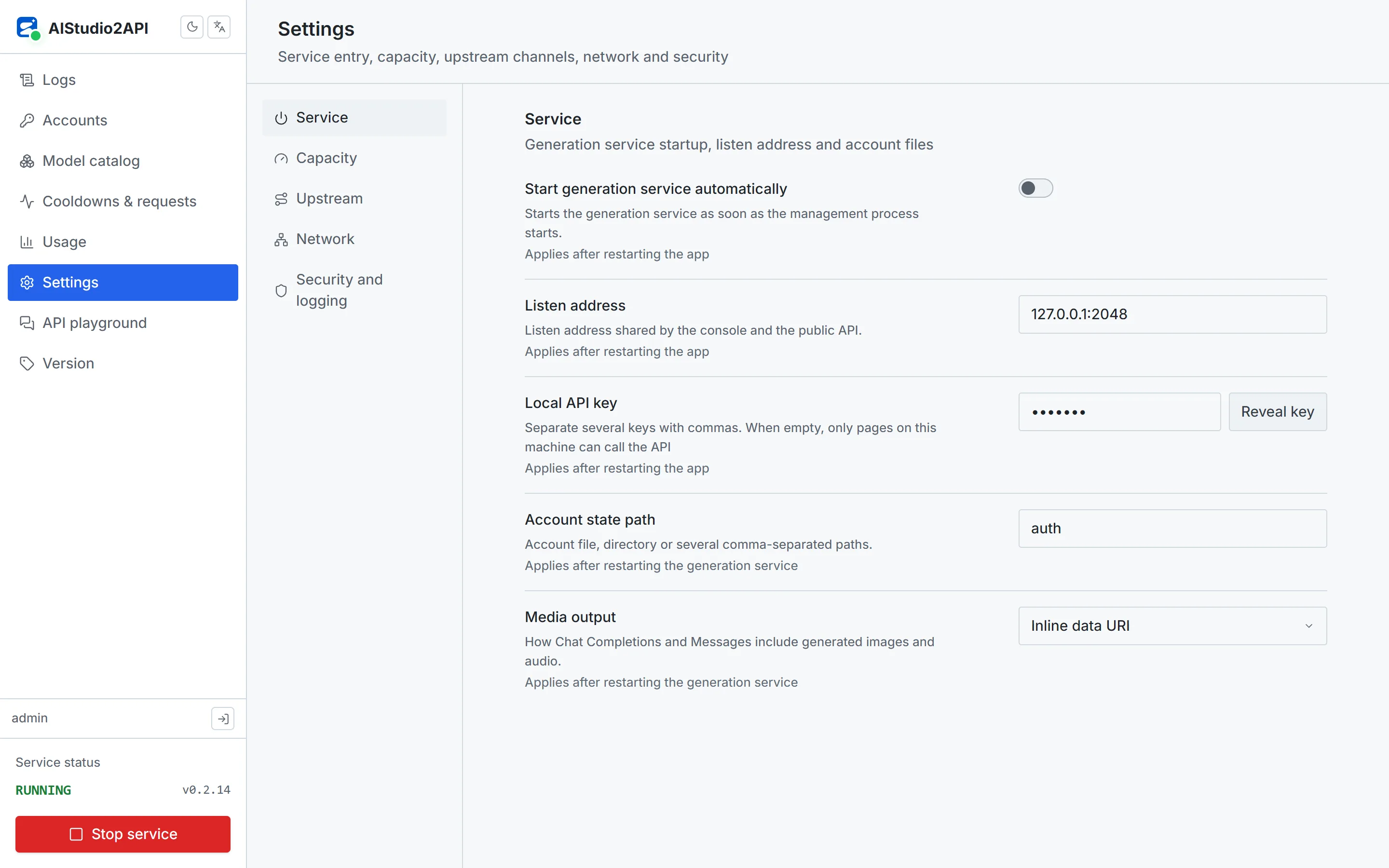
Task: Click the Model catalog cubes icon
Action: 27,161
